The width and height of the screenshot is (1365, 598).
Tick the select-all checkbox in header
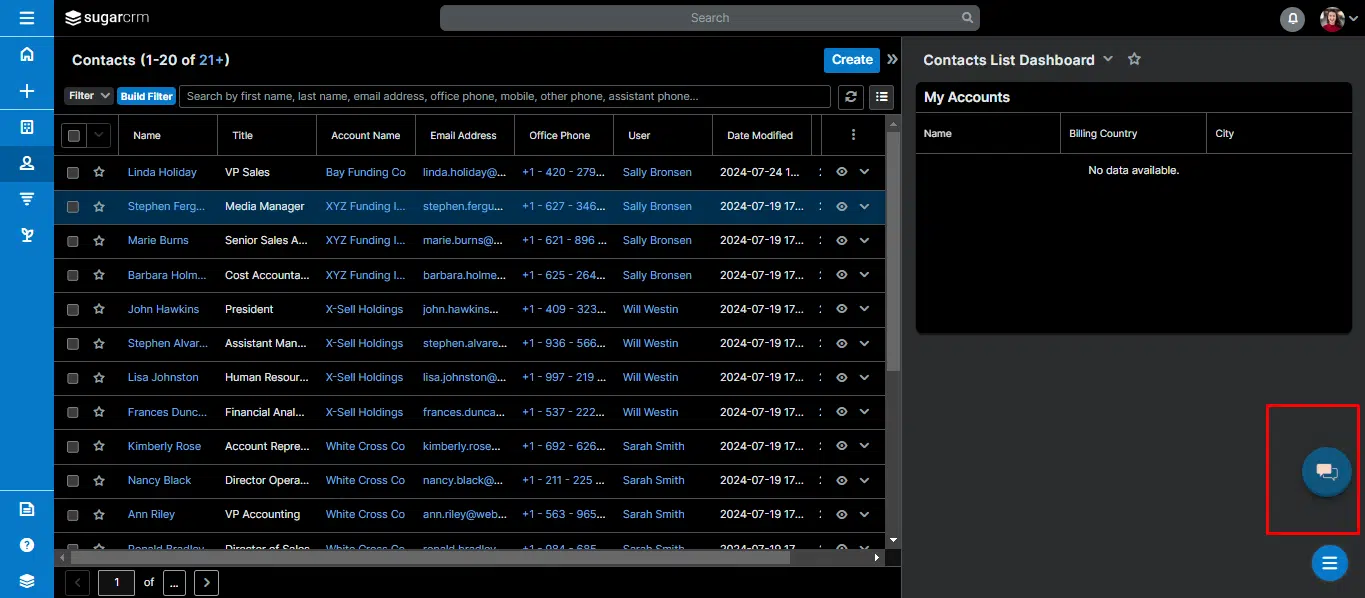pyautogui.click(x=74, y=135)
